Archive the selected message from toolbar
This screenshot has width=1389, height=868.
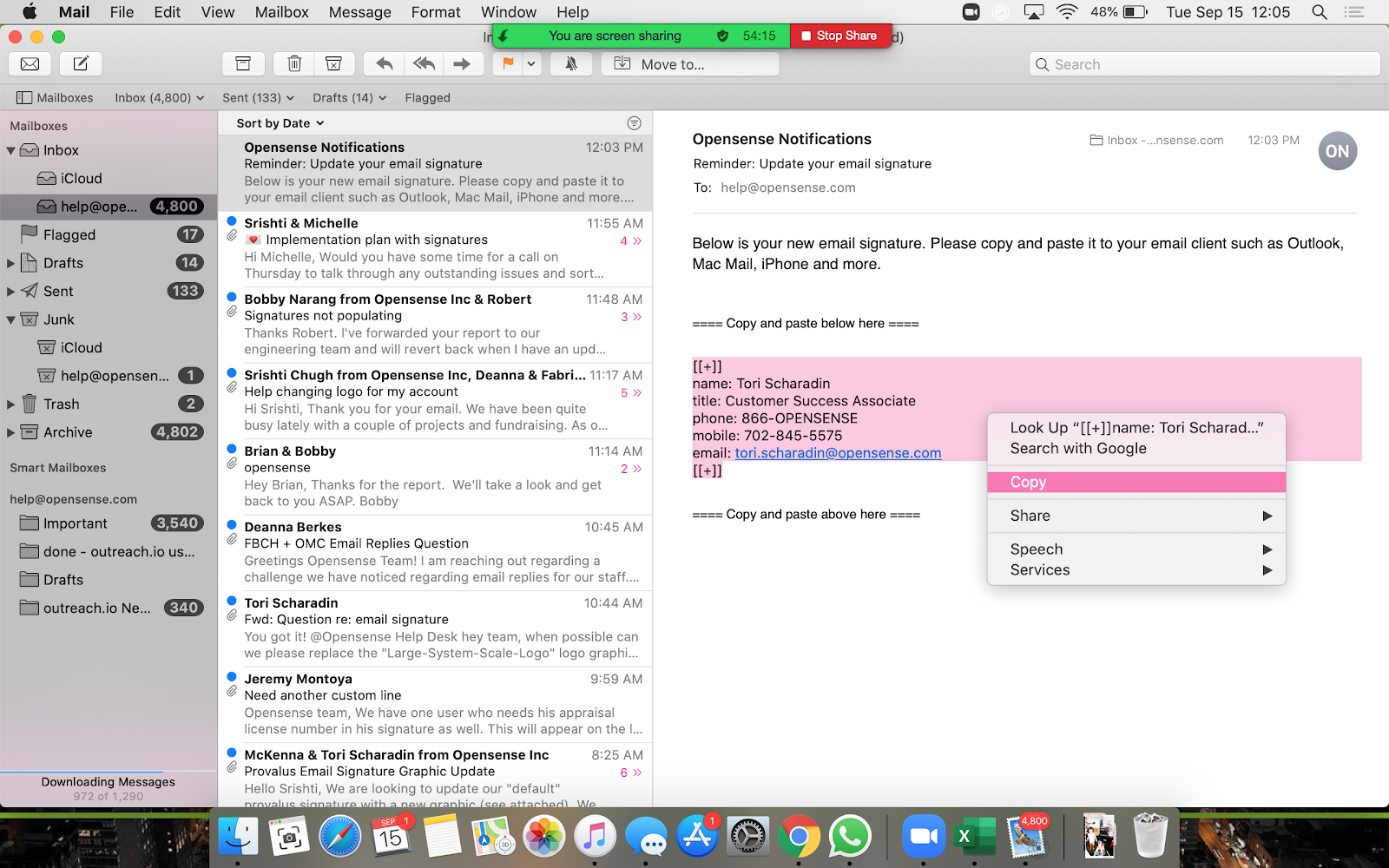243,64
